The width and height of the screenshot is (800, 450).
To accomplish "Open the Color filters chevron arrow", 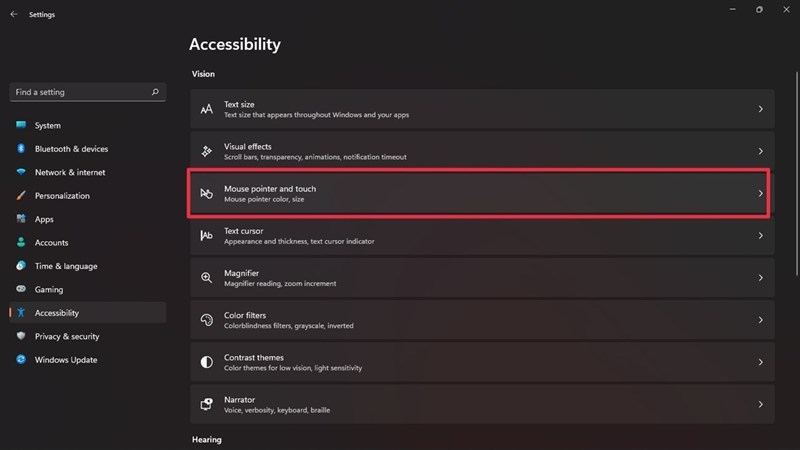I will [x=760, y=320].
